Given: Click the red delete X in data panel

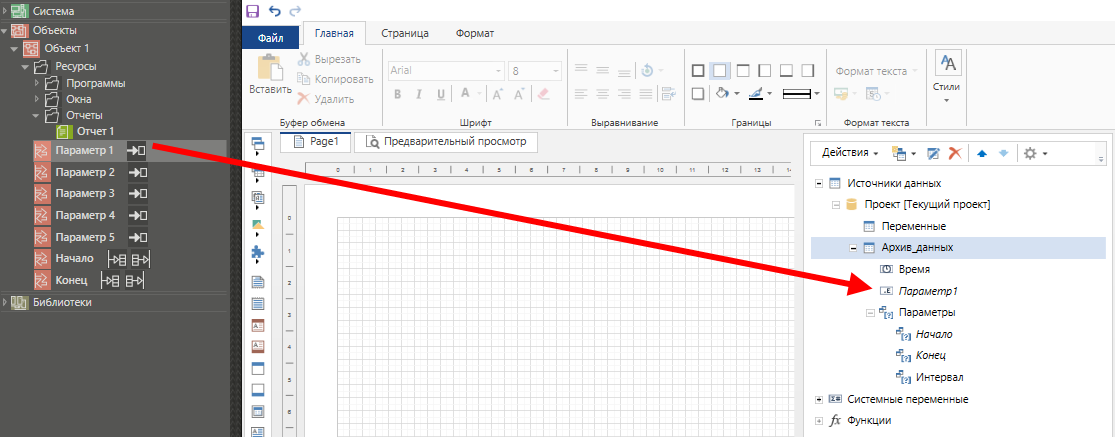Looking at the screenshot, I should coord(955,153).
